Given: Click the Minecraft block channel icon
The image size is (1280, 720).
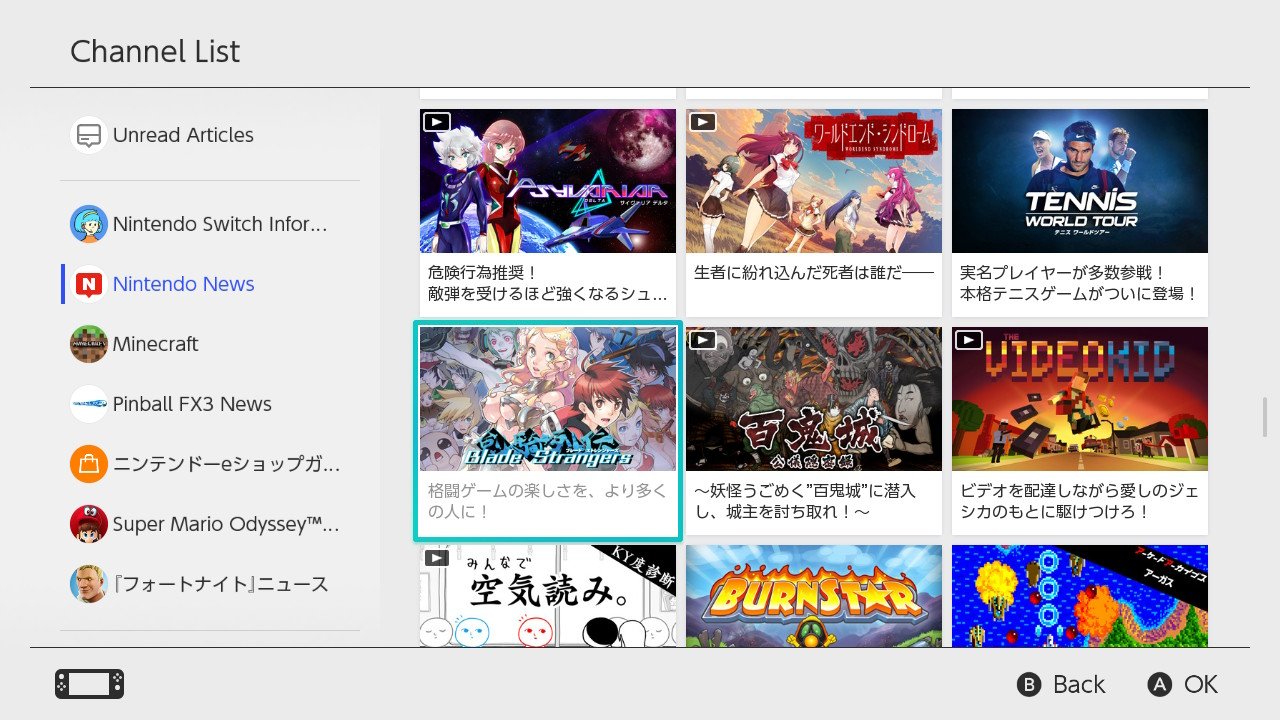Looking at the screenshot, I should pyautogui.click(x=89, y=344).
